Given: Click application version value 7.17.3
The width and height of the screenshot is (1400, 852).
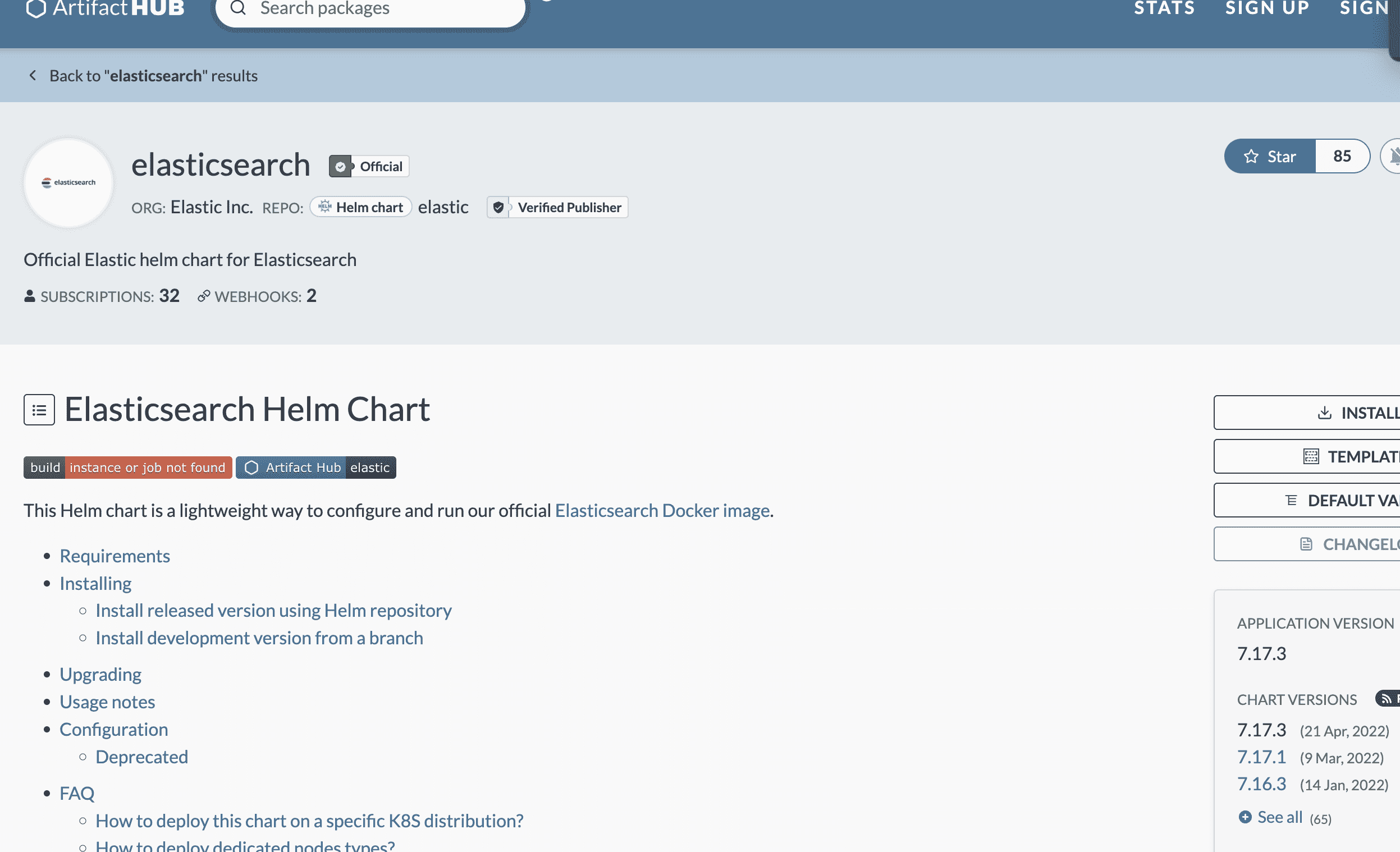Looking at the screenshot, I should coord(1261,654).
